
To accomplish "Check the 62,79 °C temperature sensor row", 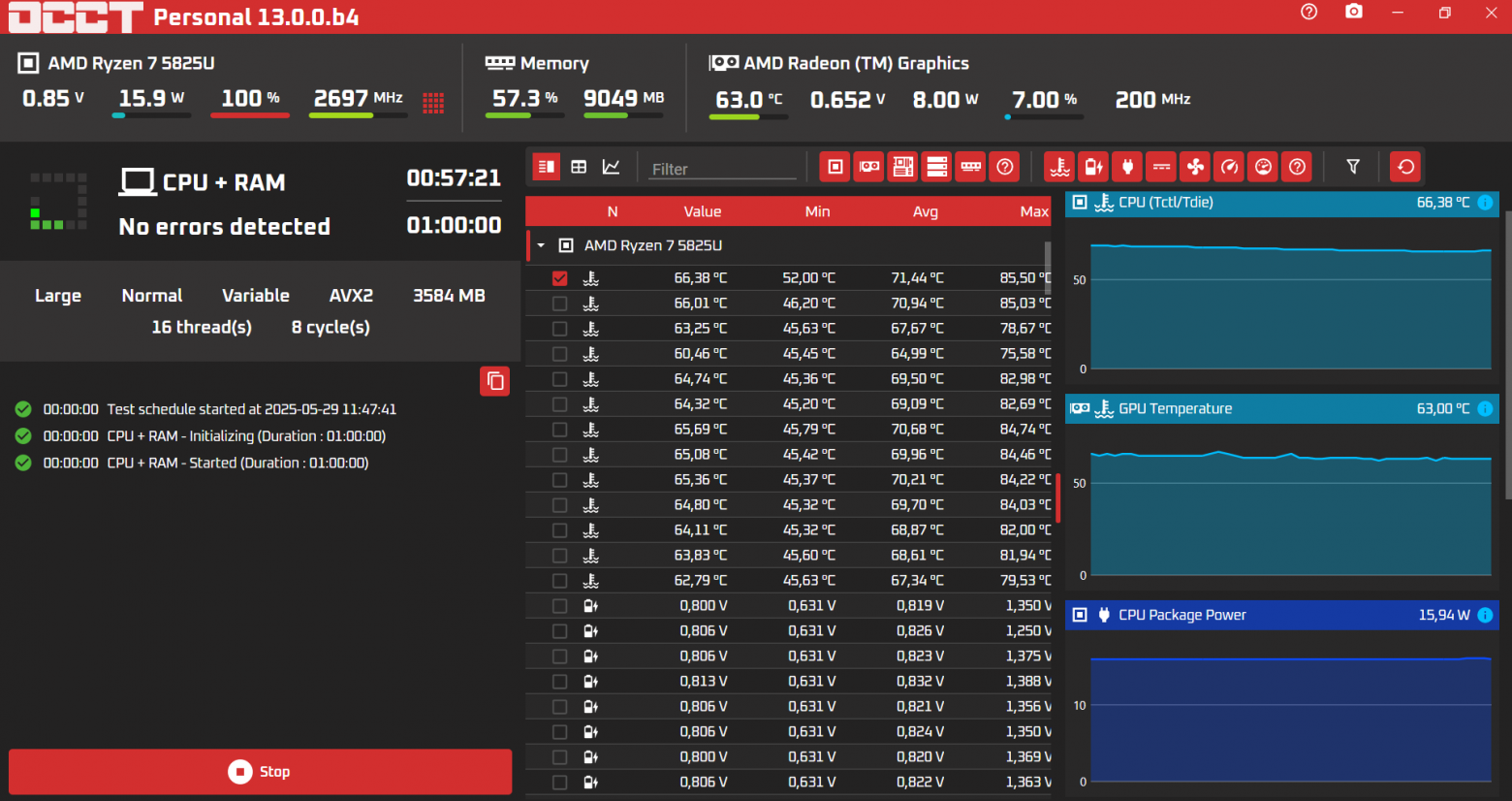I will tap(559, 581).
